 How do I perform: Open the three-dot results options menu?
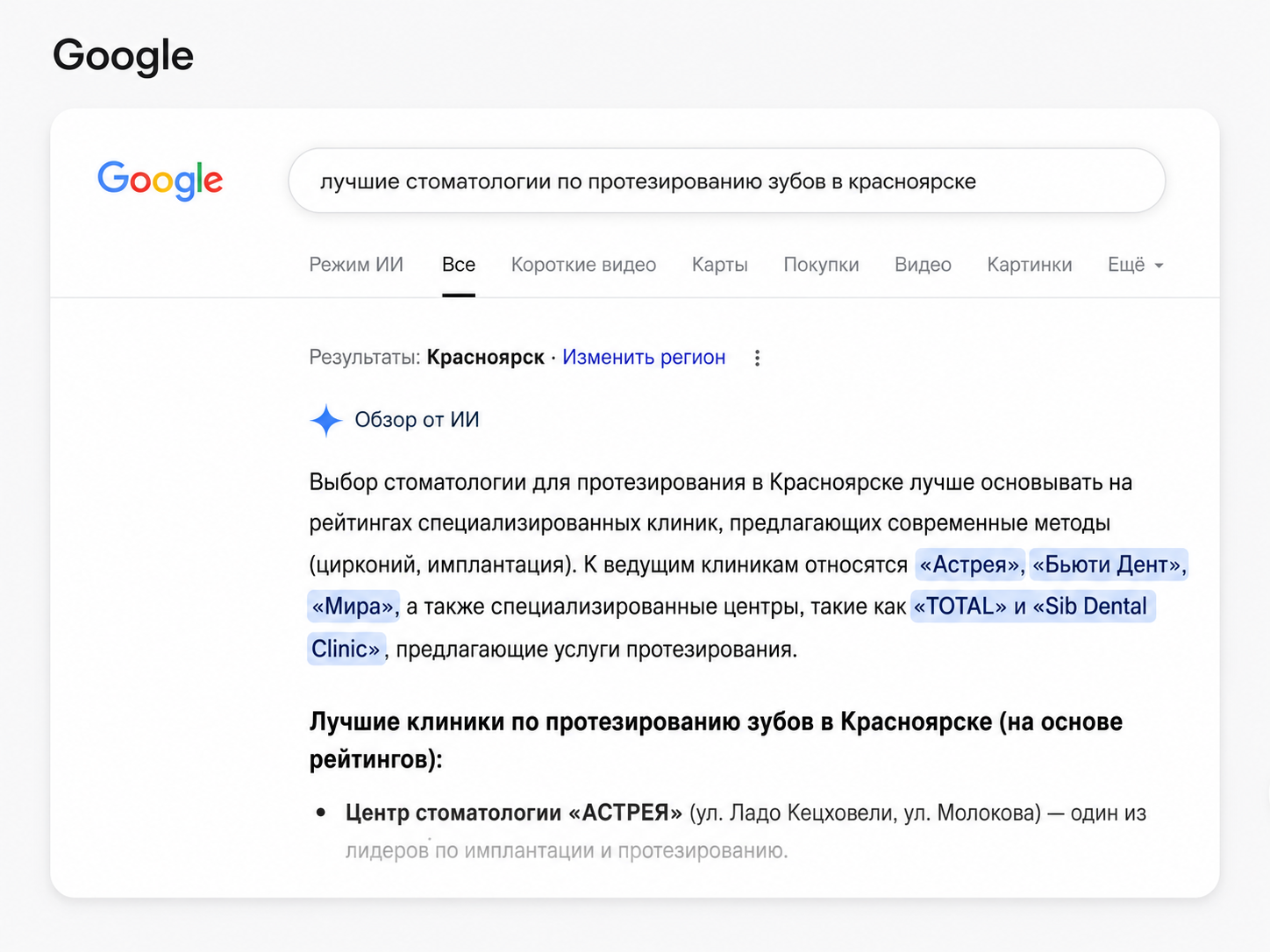(757, 358)
